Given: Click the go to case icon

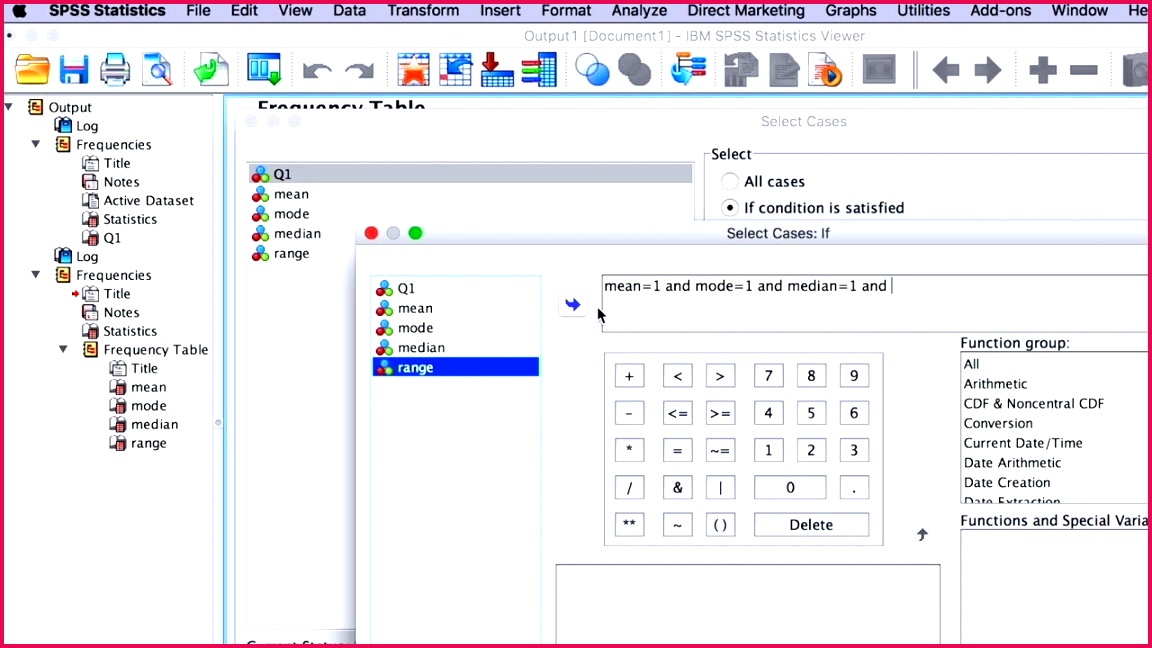Looking at the screenshot, I should click(456, 71).
